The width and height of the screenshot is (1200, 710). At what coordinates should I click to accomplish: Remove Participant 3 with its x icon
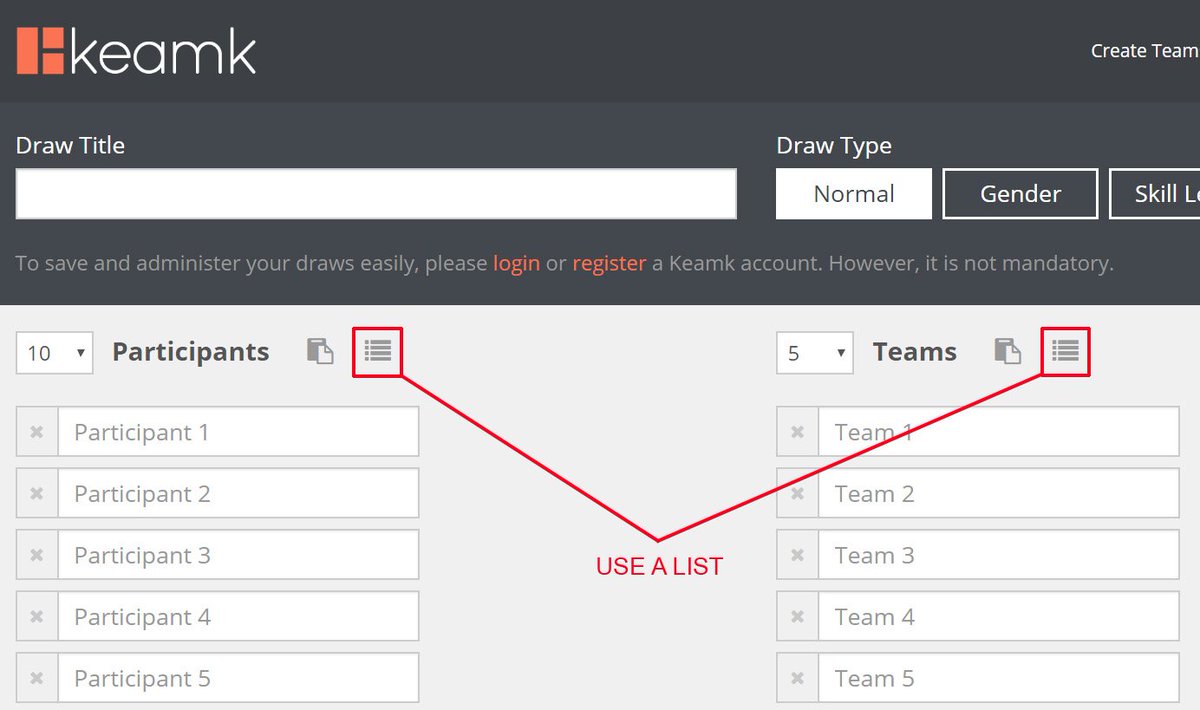tap(37, 555)
